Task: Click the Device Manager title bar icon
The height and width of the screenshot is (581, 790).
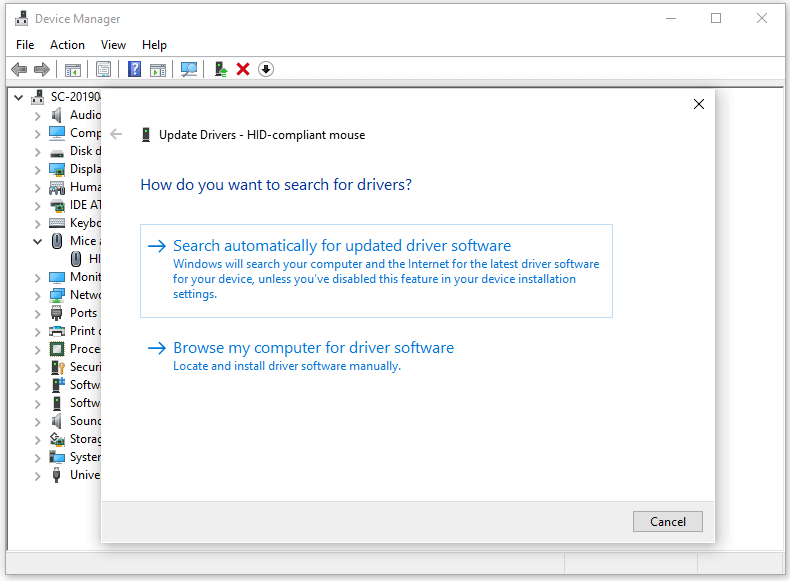Action: [22, 19]
